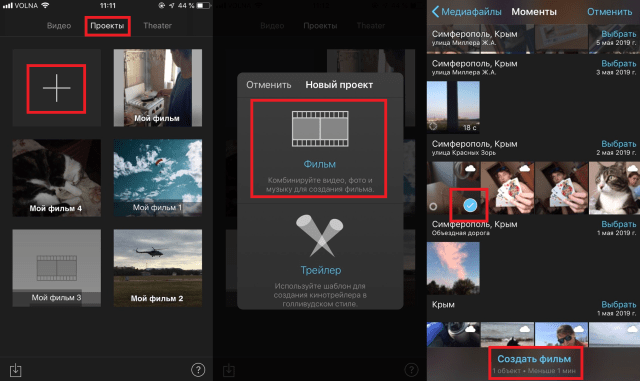Tap the plus icon to create project
The height and width of the screenshot is (381, 640).
[56, 88]
